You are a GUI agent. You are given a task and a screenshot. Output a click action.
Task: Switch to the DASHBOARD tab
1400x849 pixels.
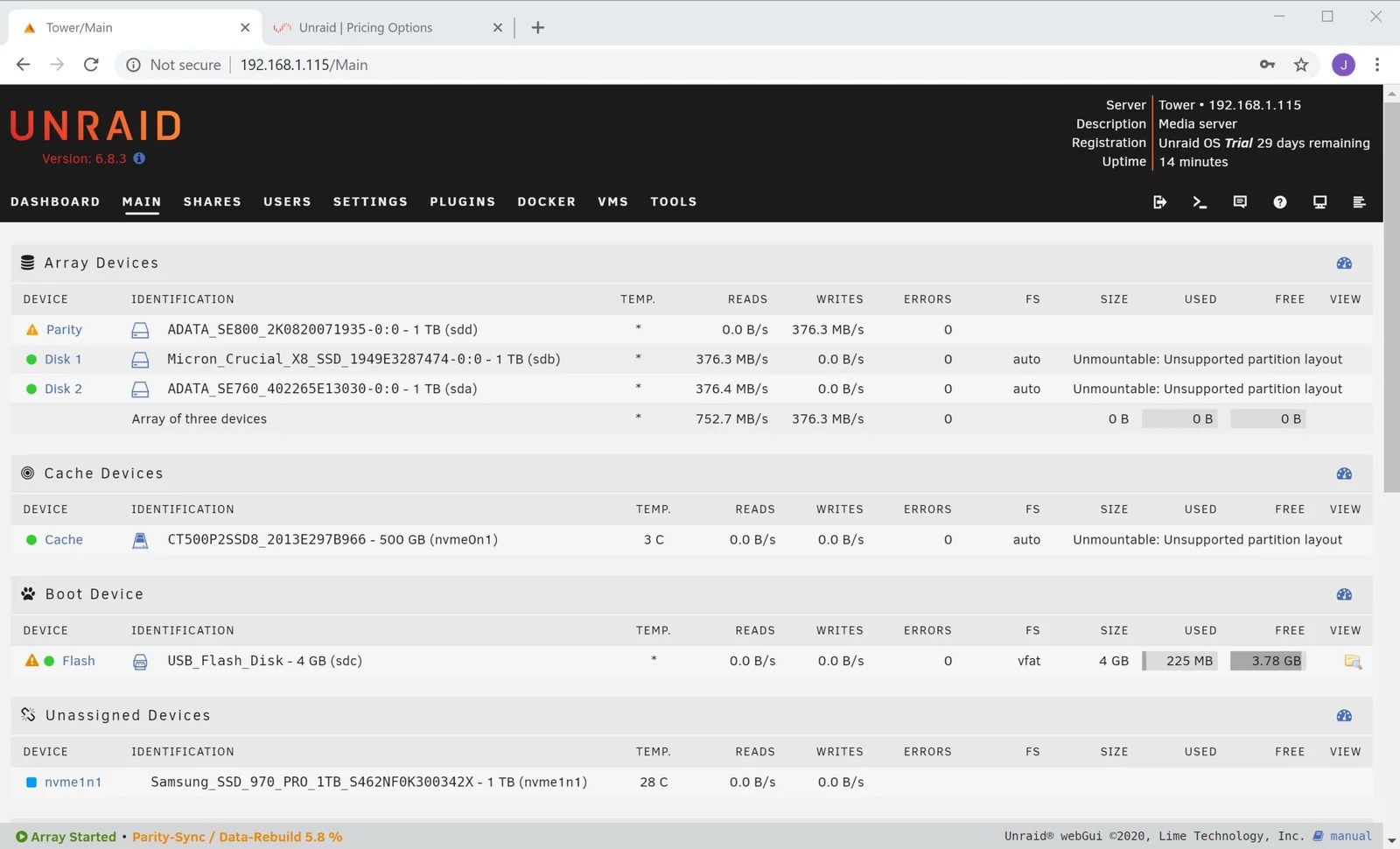click(x=55, y=201)
